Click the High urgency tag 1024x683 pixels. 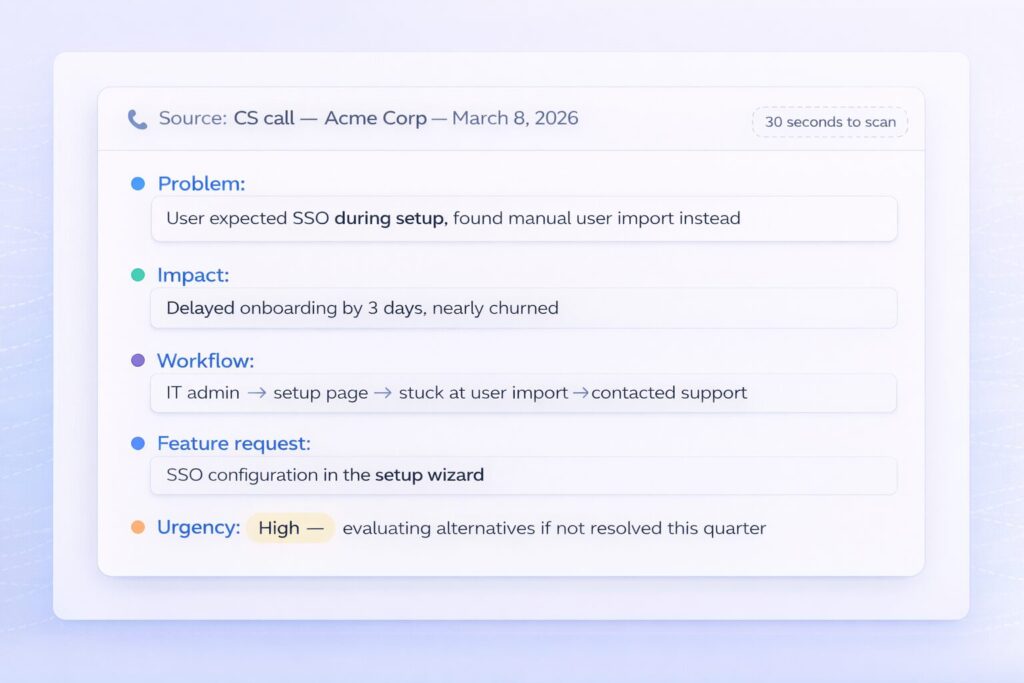[x=289, y=527]
